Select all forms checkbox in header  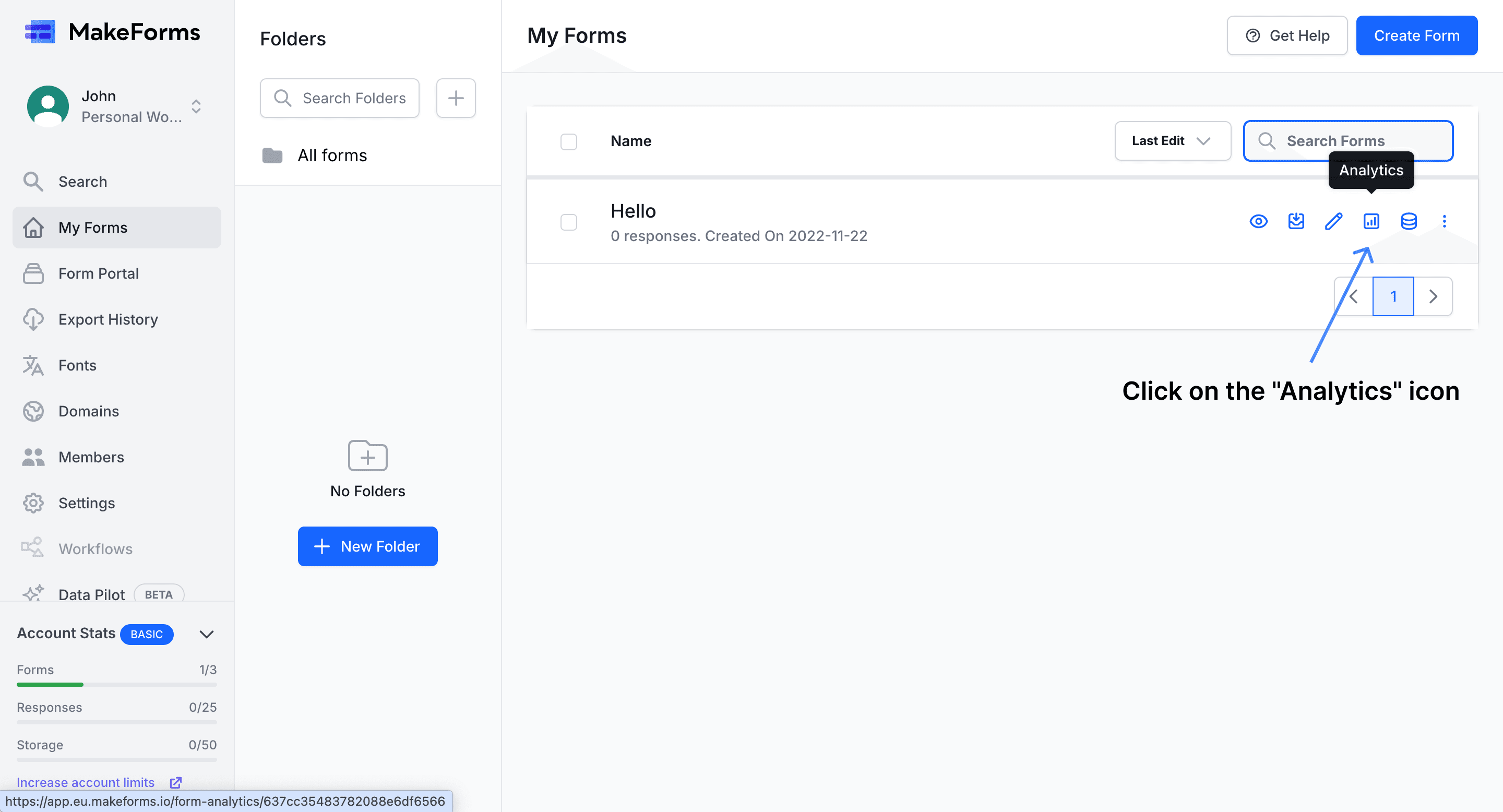point(569,141)
